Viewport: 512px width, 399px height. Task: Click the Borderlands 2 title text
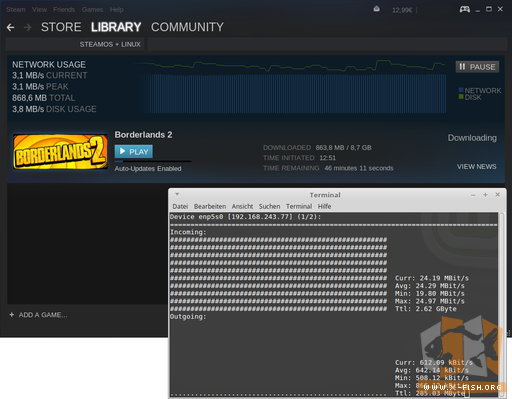point(143,135)
